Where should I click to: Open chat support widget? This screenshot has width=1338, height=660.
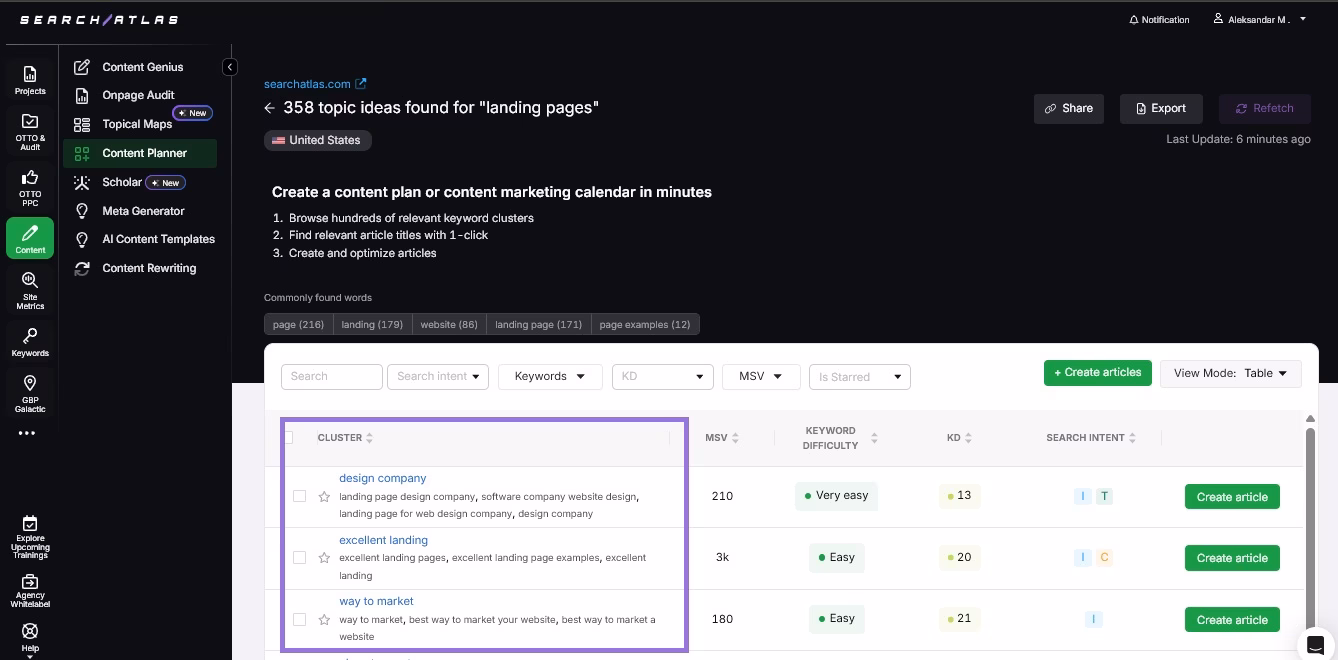1316,643
